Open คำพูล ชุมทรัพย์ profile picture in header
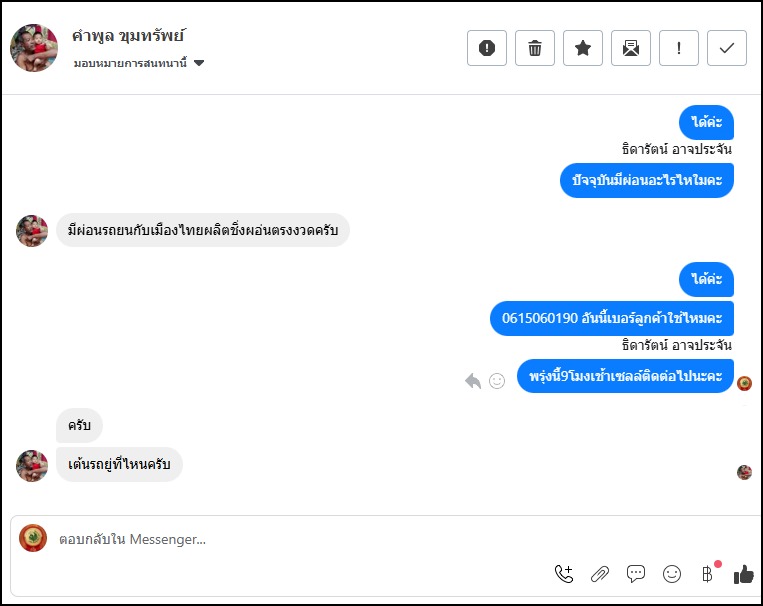The height and width of the screenshot is (606, 763). tap(34, 48)
